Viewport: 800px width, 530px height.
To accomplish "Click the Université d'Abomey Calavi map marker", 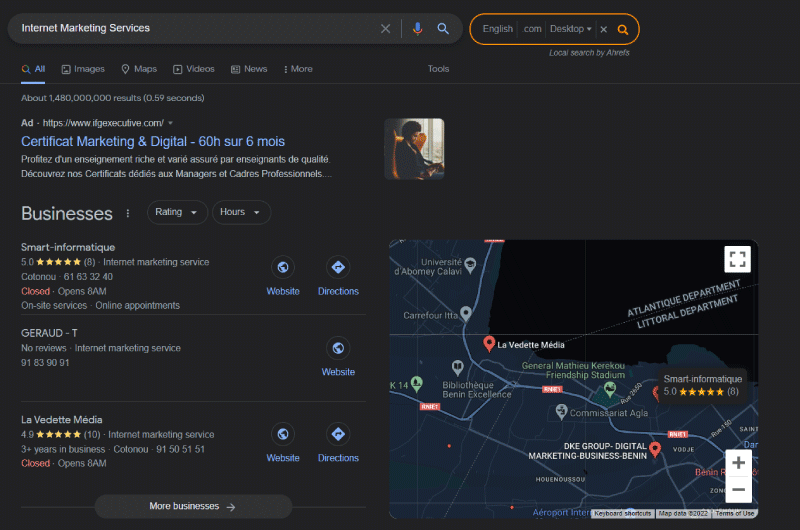I will (470, 264).
